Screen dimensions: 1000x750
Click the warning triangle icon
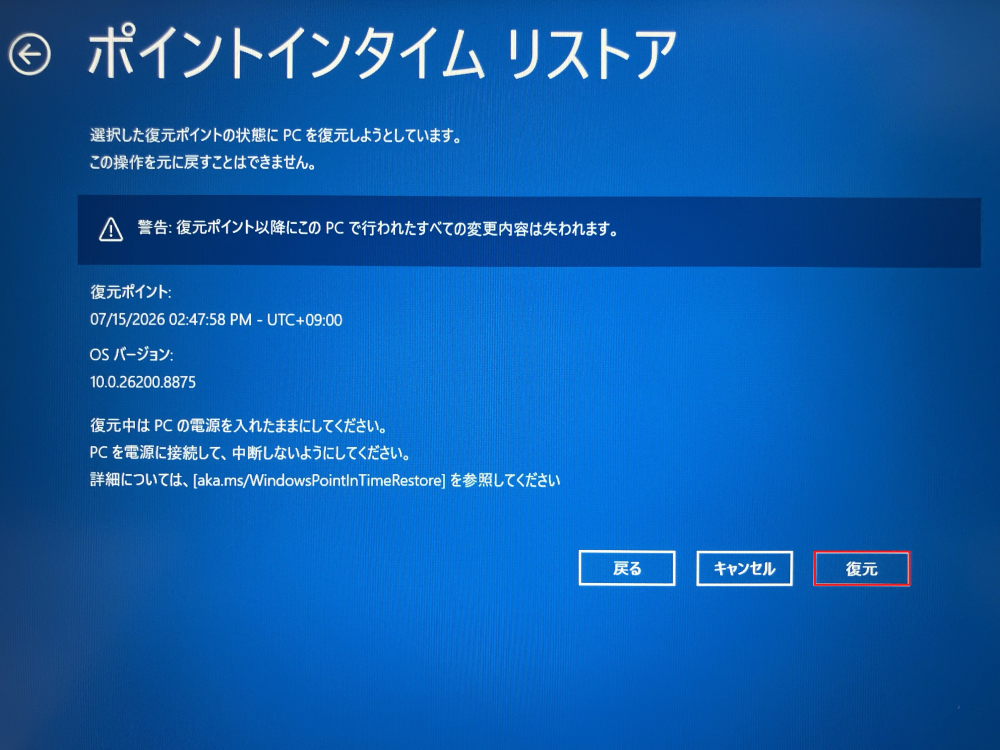click(x=111, y=230)
